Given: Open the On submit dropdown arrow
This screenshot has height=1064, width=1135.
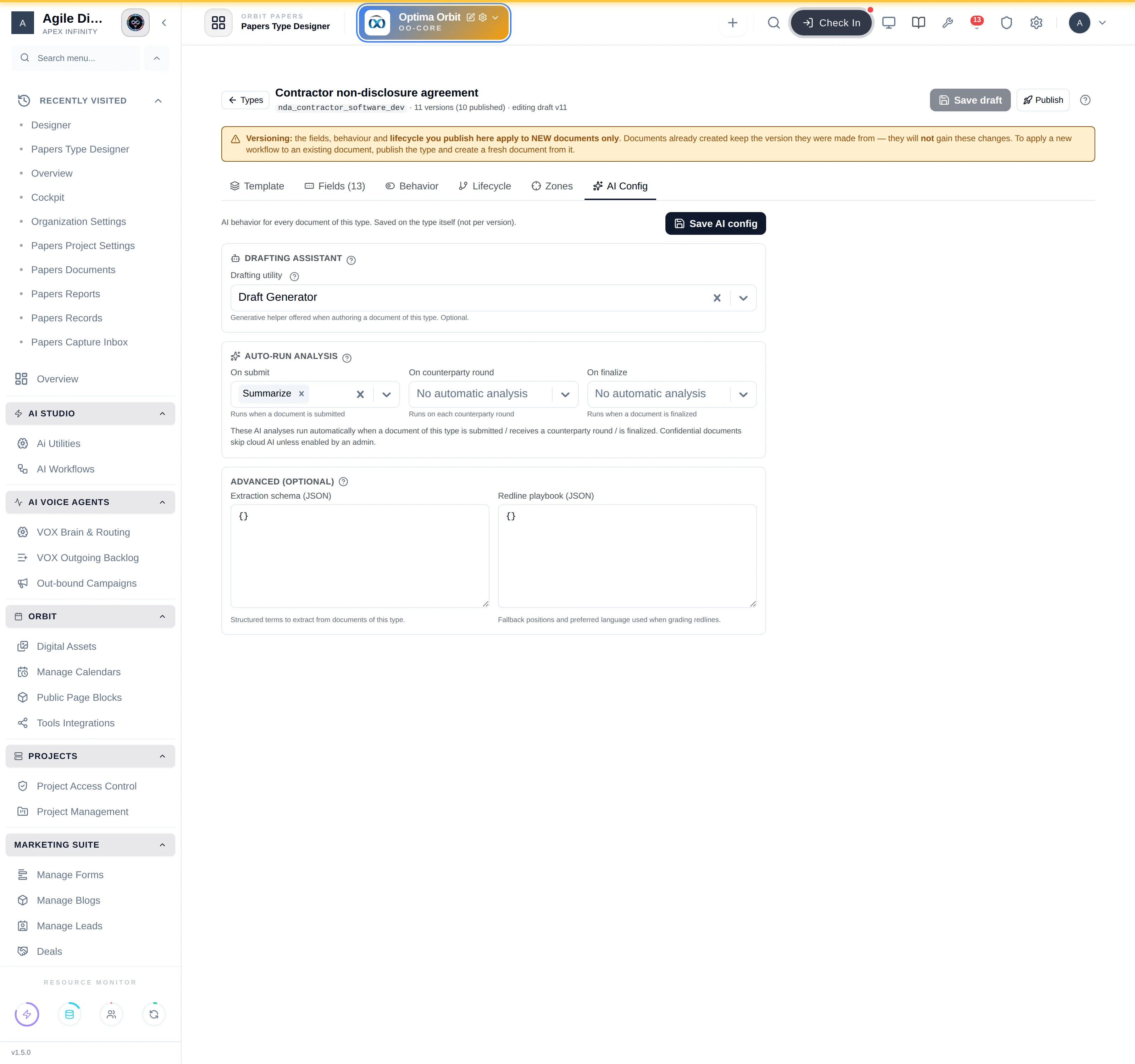Looking at the screenshot, I should tap(387, 394).
